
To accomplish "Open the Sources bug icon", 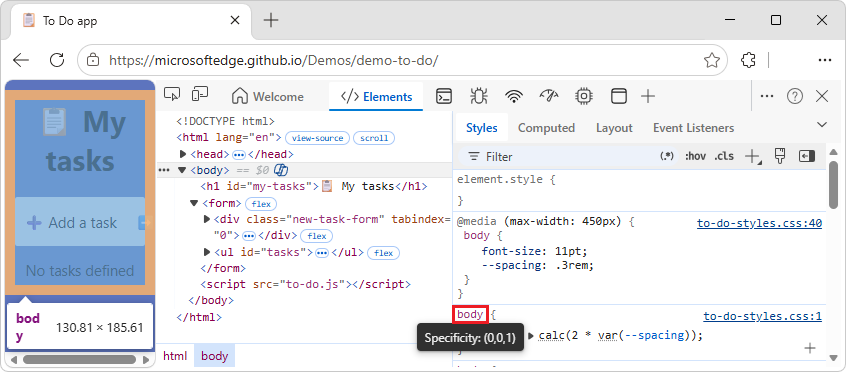I will point(478,97).
